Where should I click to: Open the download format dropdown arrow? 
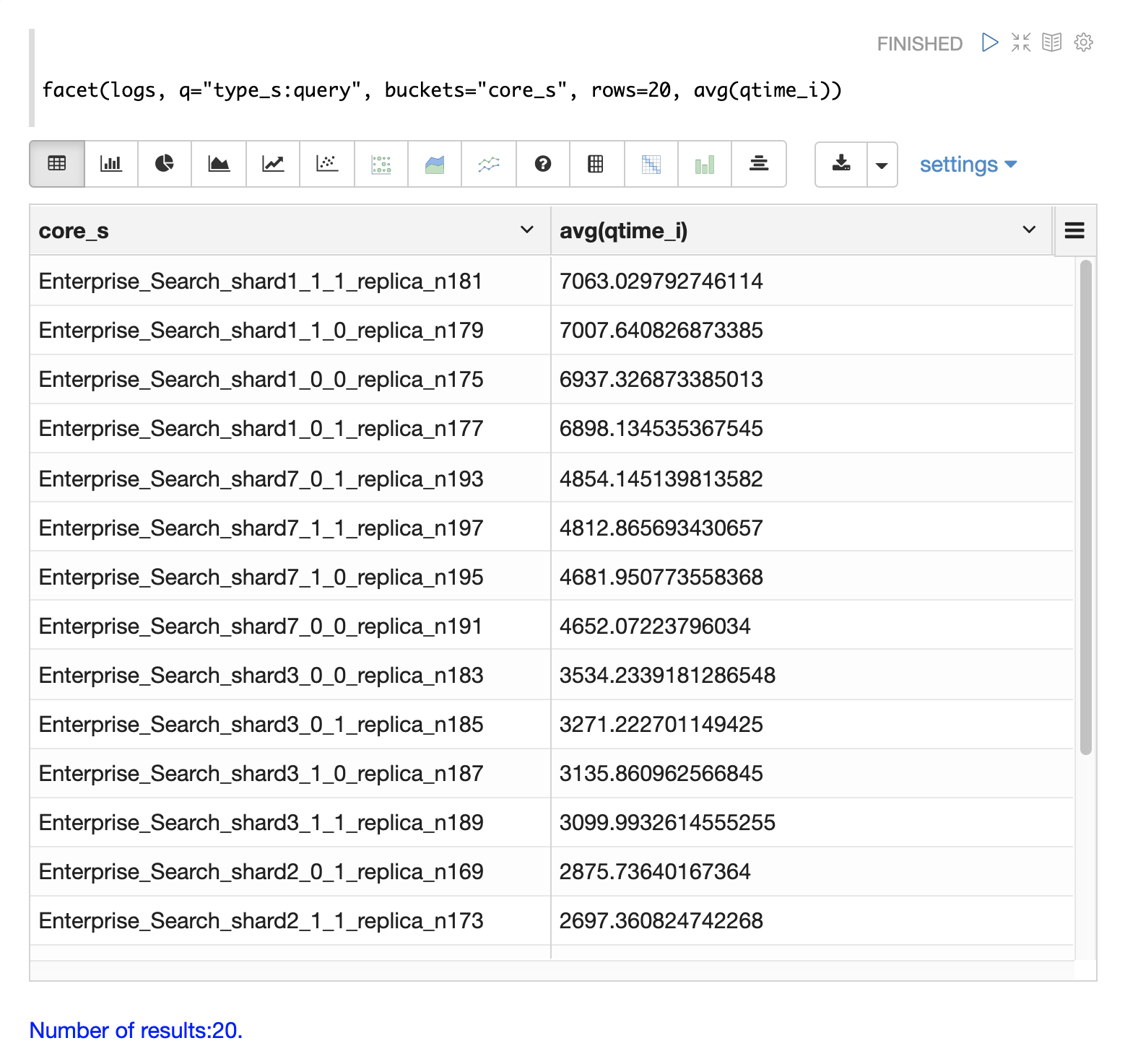(882, 165)
